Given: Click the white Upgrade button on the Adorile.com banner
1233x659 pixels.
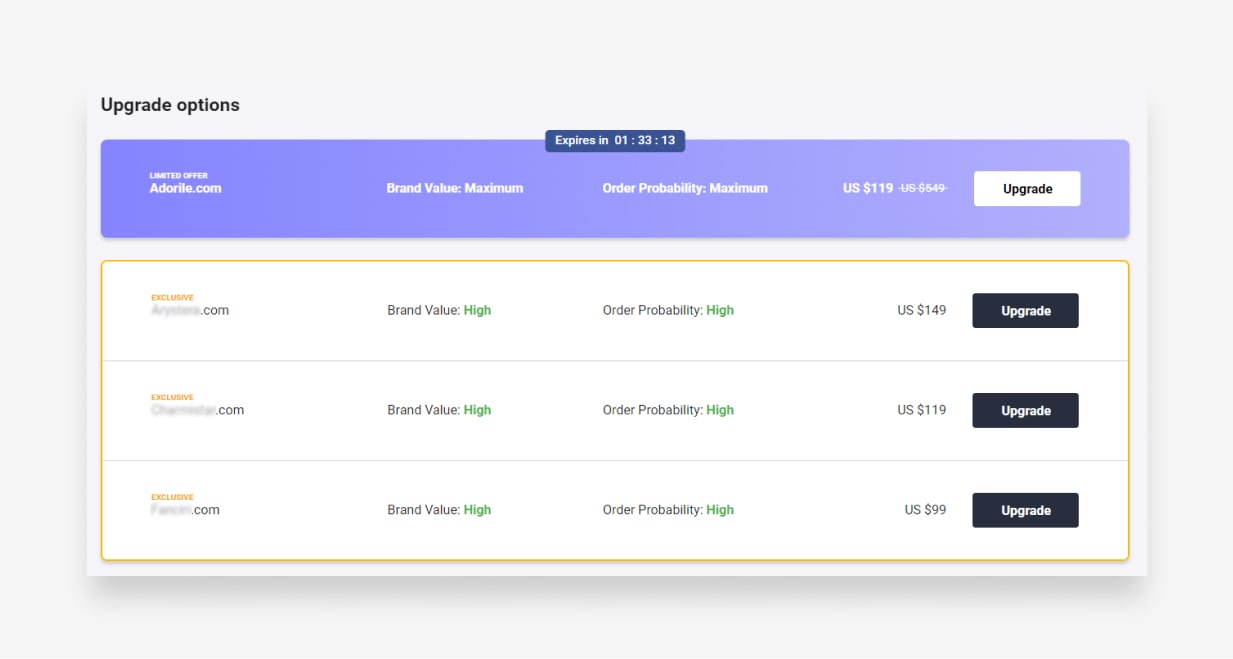Looking at the screenshot, I should pyautogui.click(x=1026, y=188).
